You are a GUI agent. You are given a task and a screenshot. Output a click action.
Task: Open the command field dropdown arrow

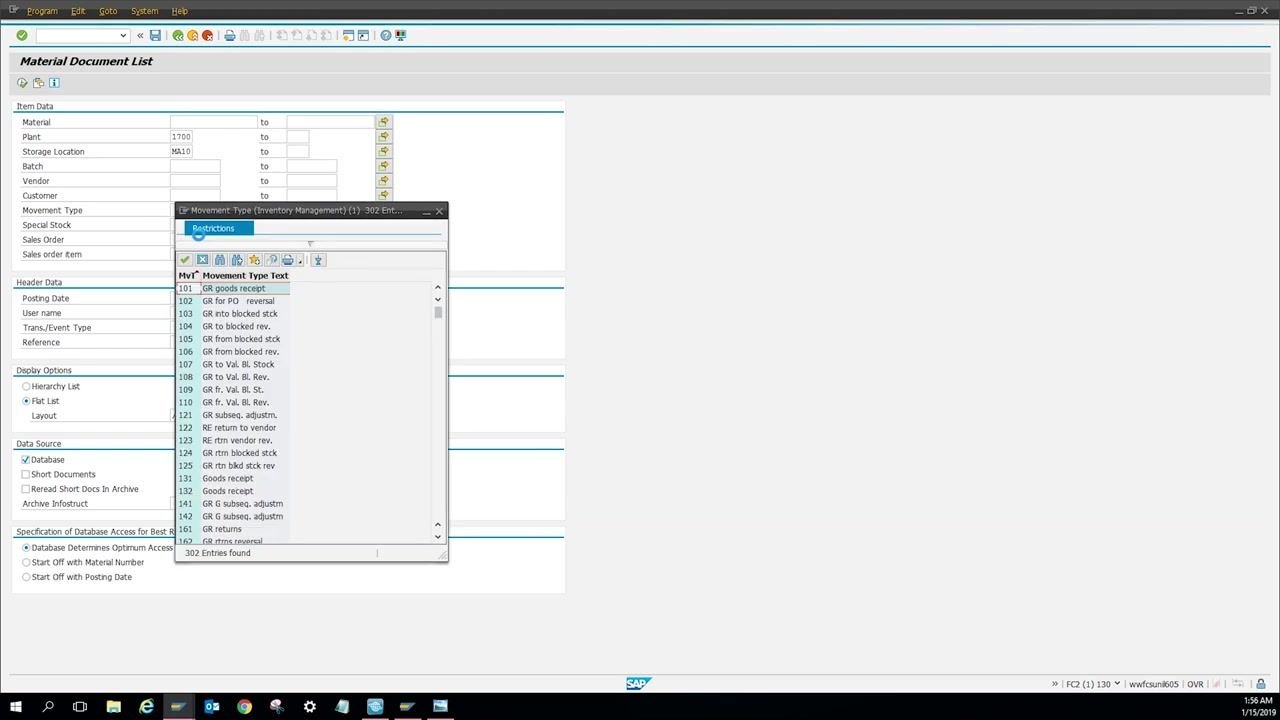coord(123,35)
